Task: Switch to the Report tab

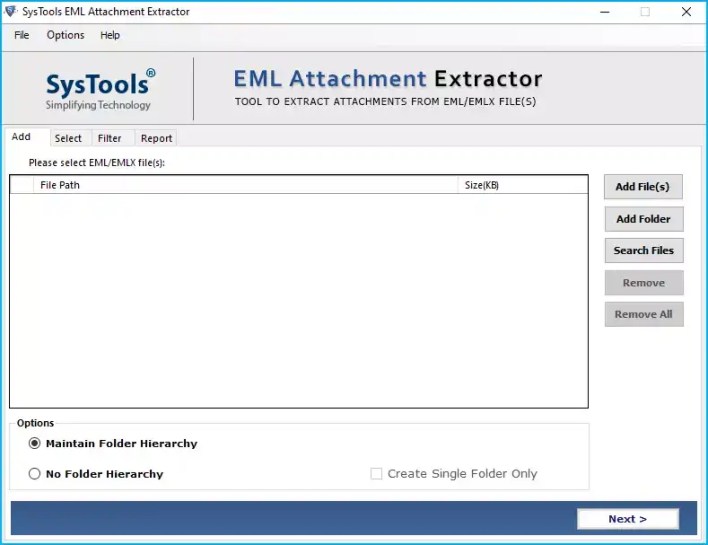Action: tap(156, 138)
